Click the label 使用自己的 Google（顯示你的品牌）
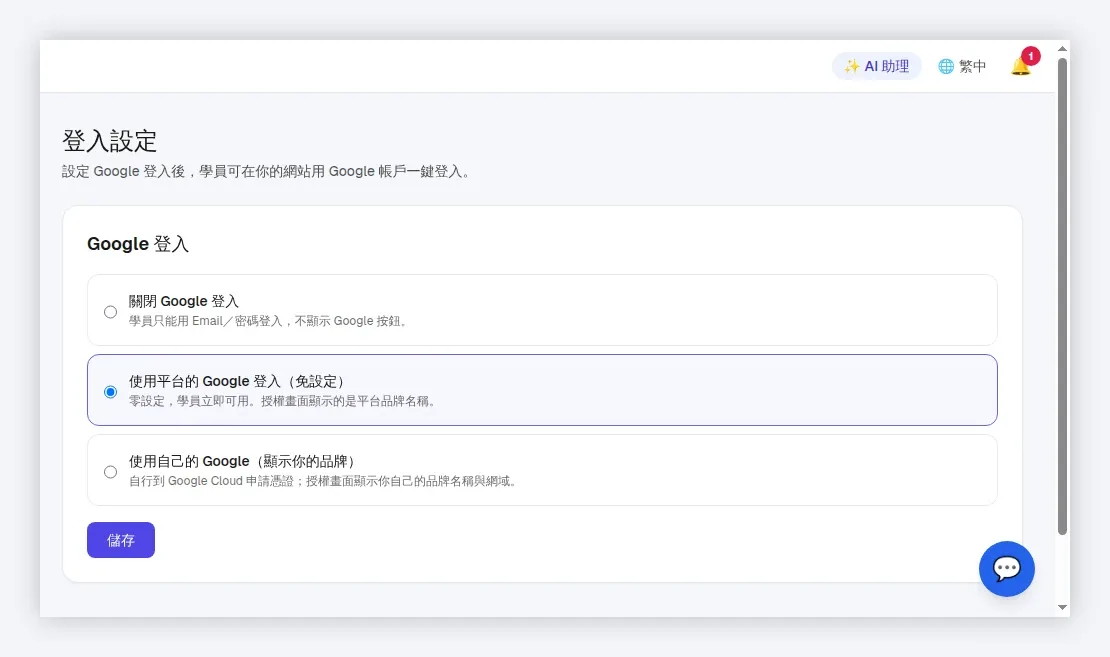This screenshot has height=657, width=1110. point(244,461)
